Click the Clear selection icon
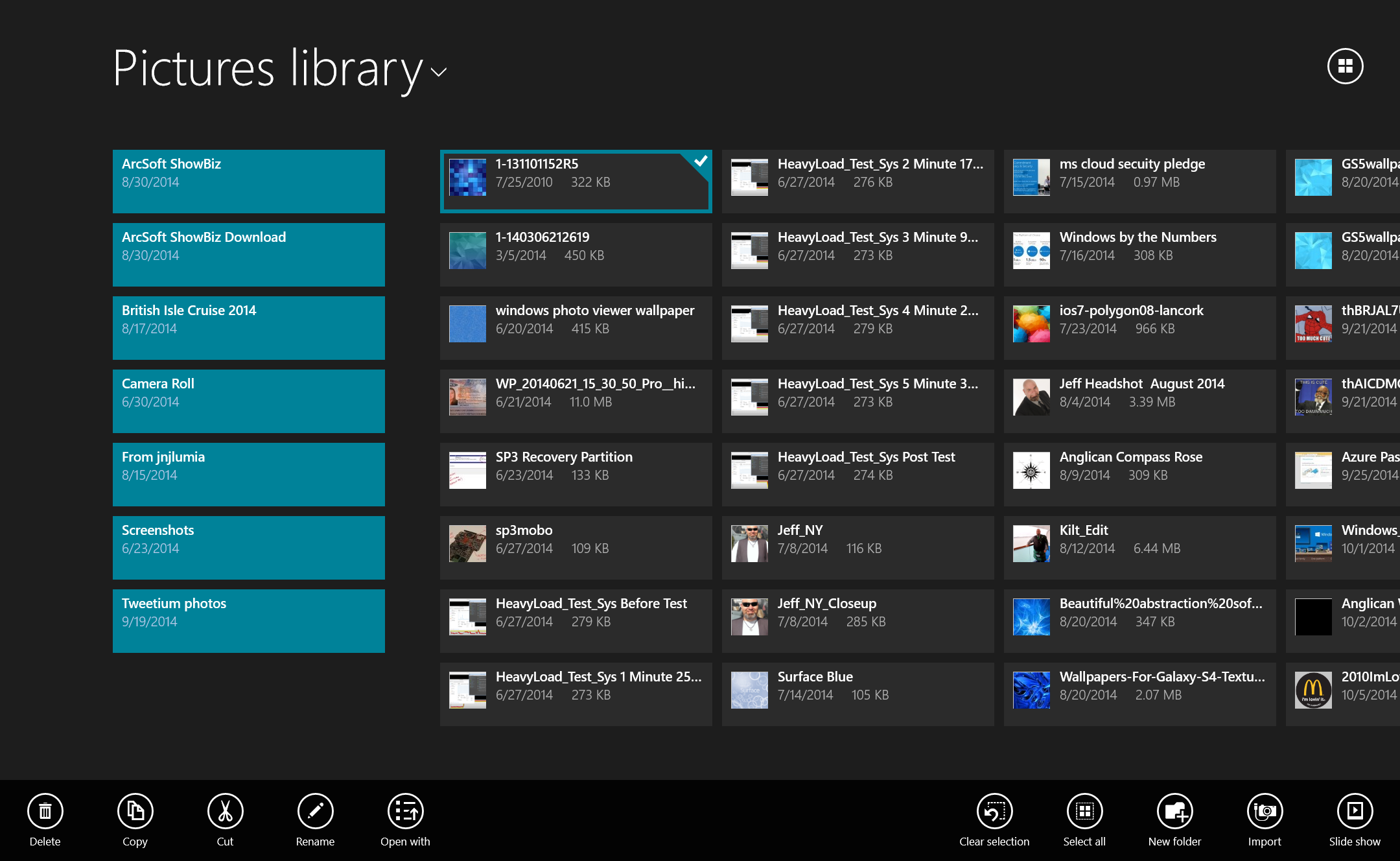Viewport: 1400px width, 861px height. 994,811
